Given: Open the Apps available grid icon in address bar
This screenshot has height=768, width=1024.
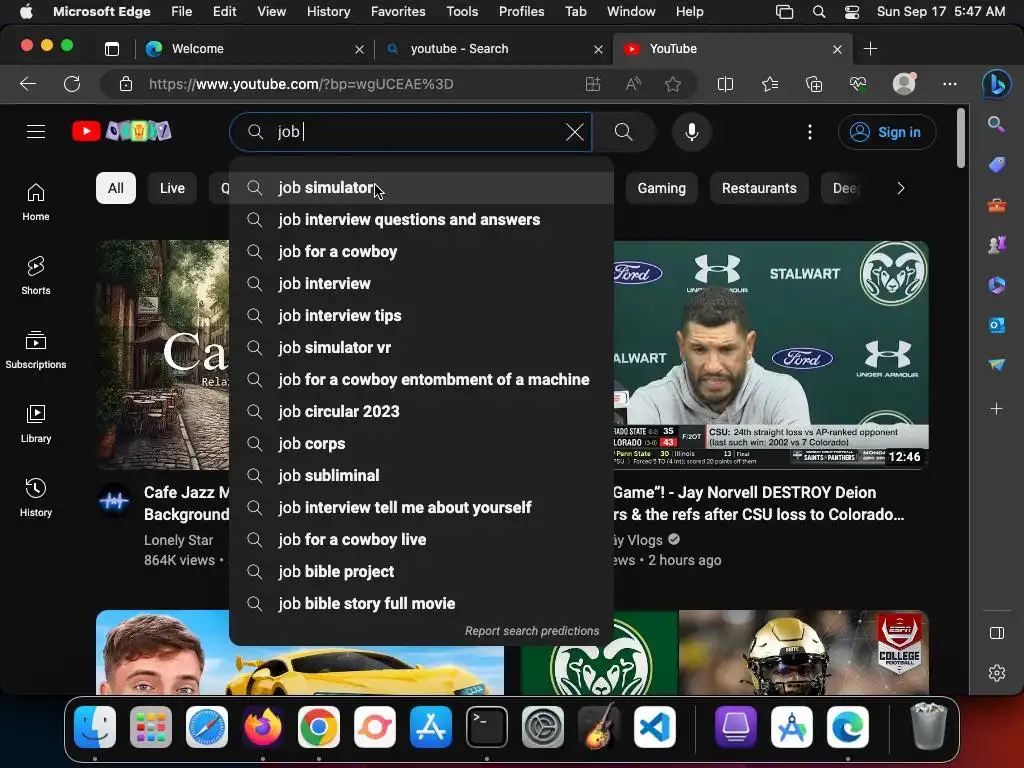Looking at the screenshot, I should point(593,84).
